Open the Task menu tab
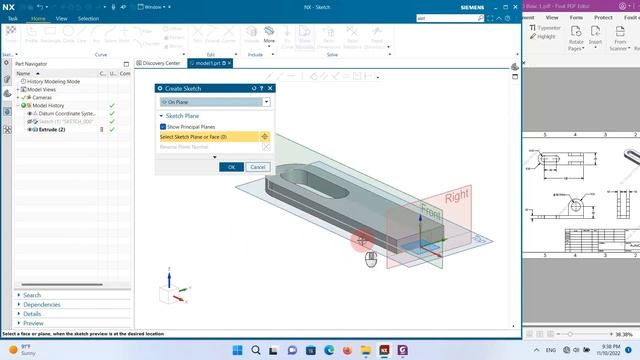 coord(13,18)
